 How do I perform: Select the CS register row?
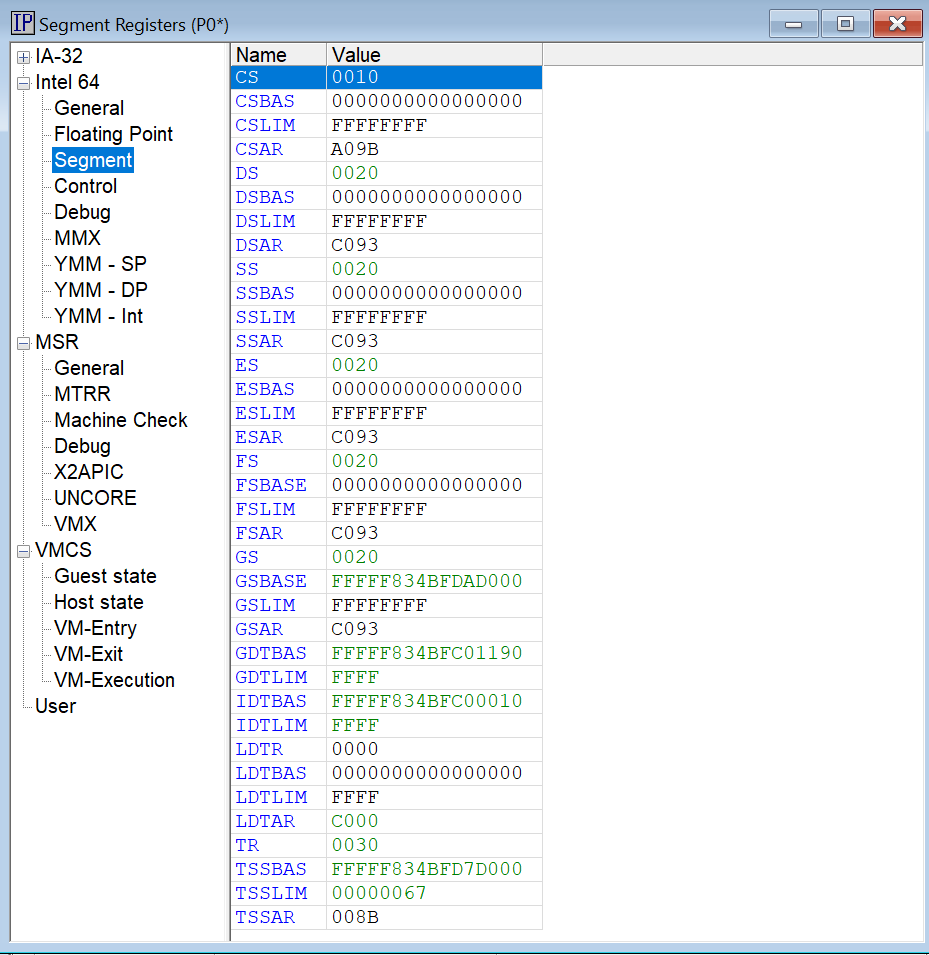[386, 77]
